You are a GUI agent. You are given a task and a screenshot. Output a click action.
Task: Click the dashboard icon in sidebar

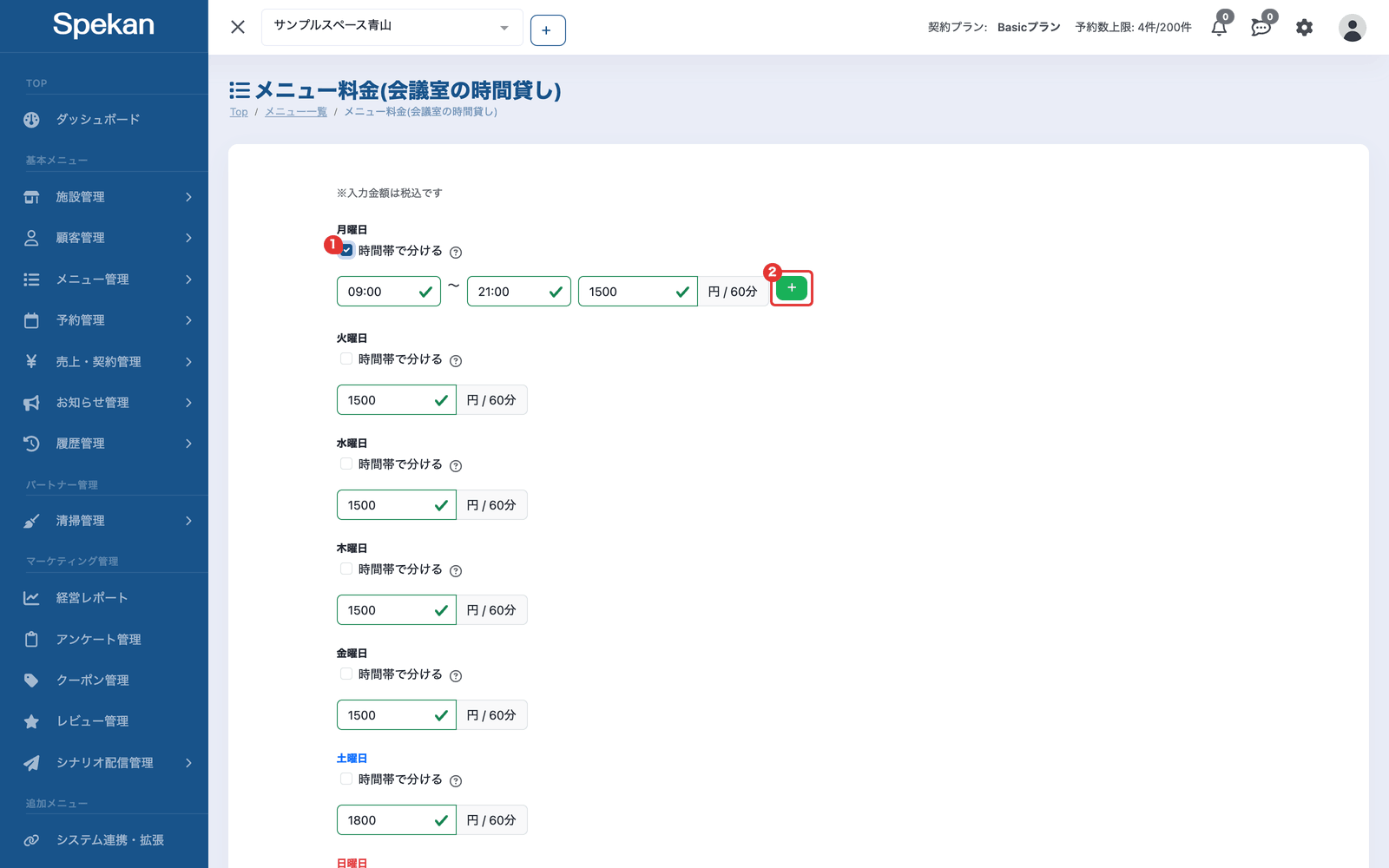31,120
